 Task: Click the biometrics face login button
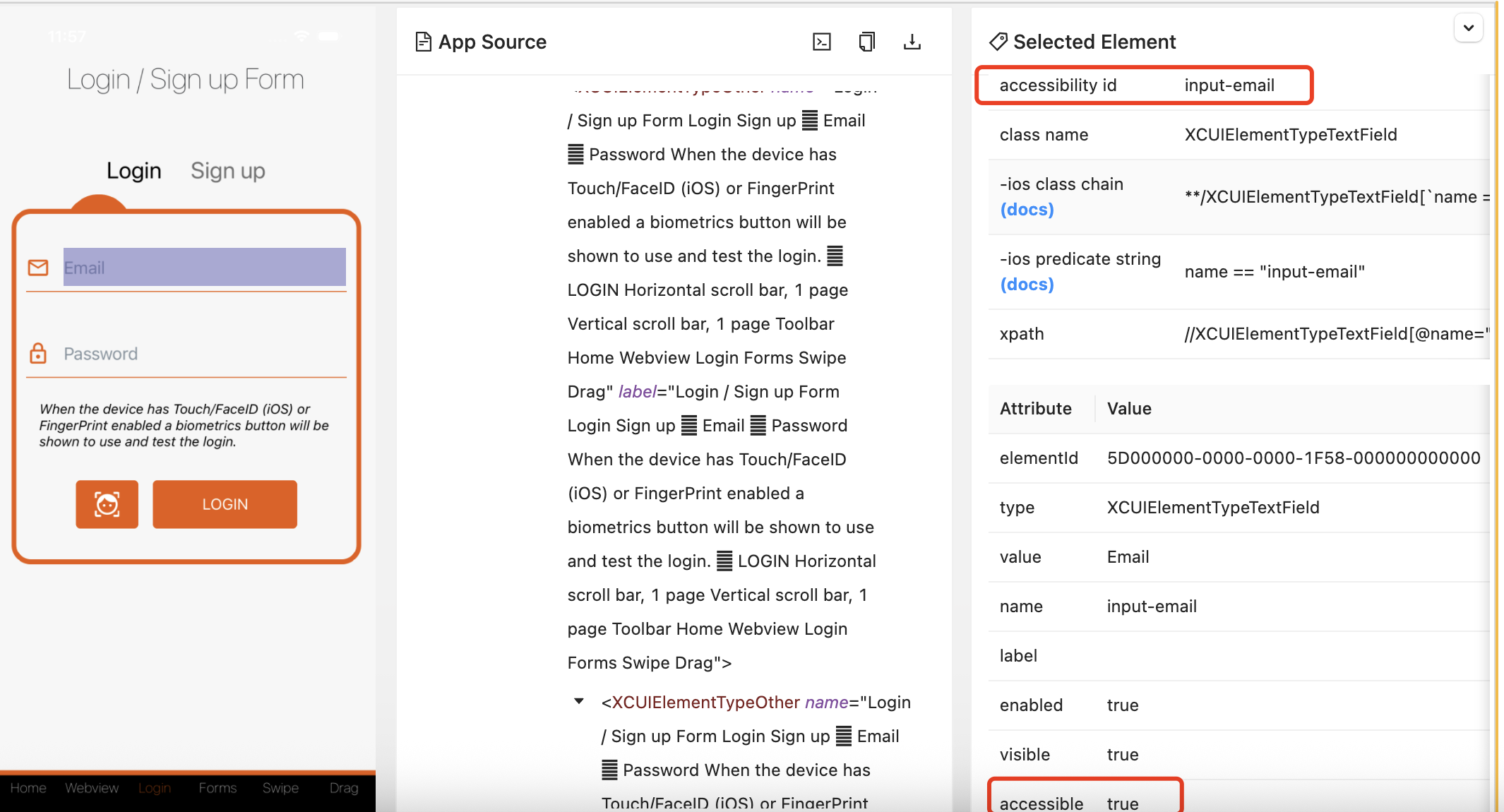(x=107, y=504)
